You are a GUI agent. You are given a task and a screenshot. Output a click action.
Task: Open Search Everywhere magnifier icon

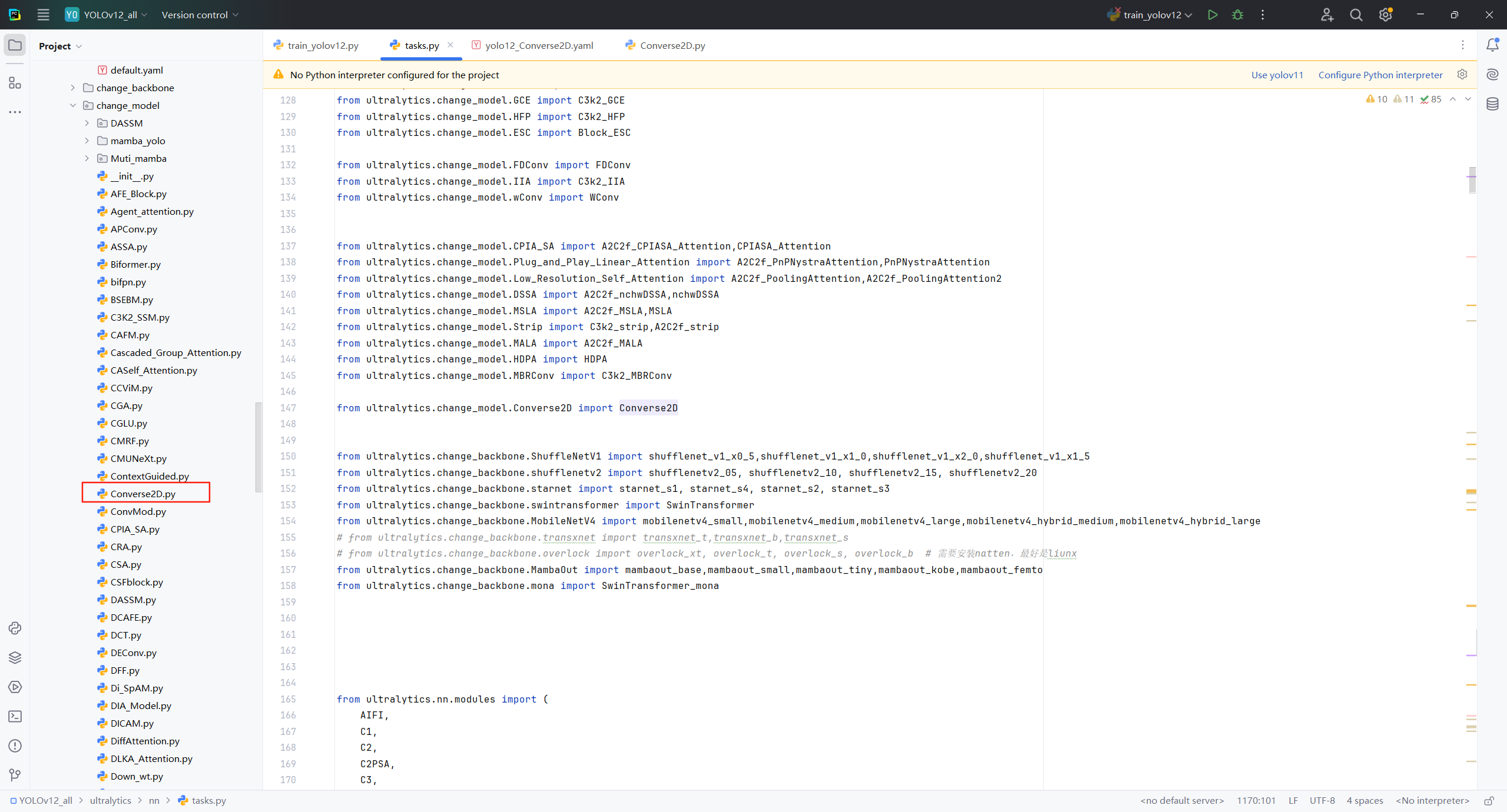click(x=1356, y=15)
